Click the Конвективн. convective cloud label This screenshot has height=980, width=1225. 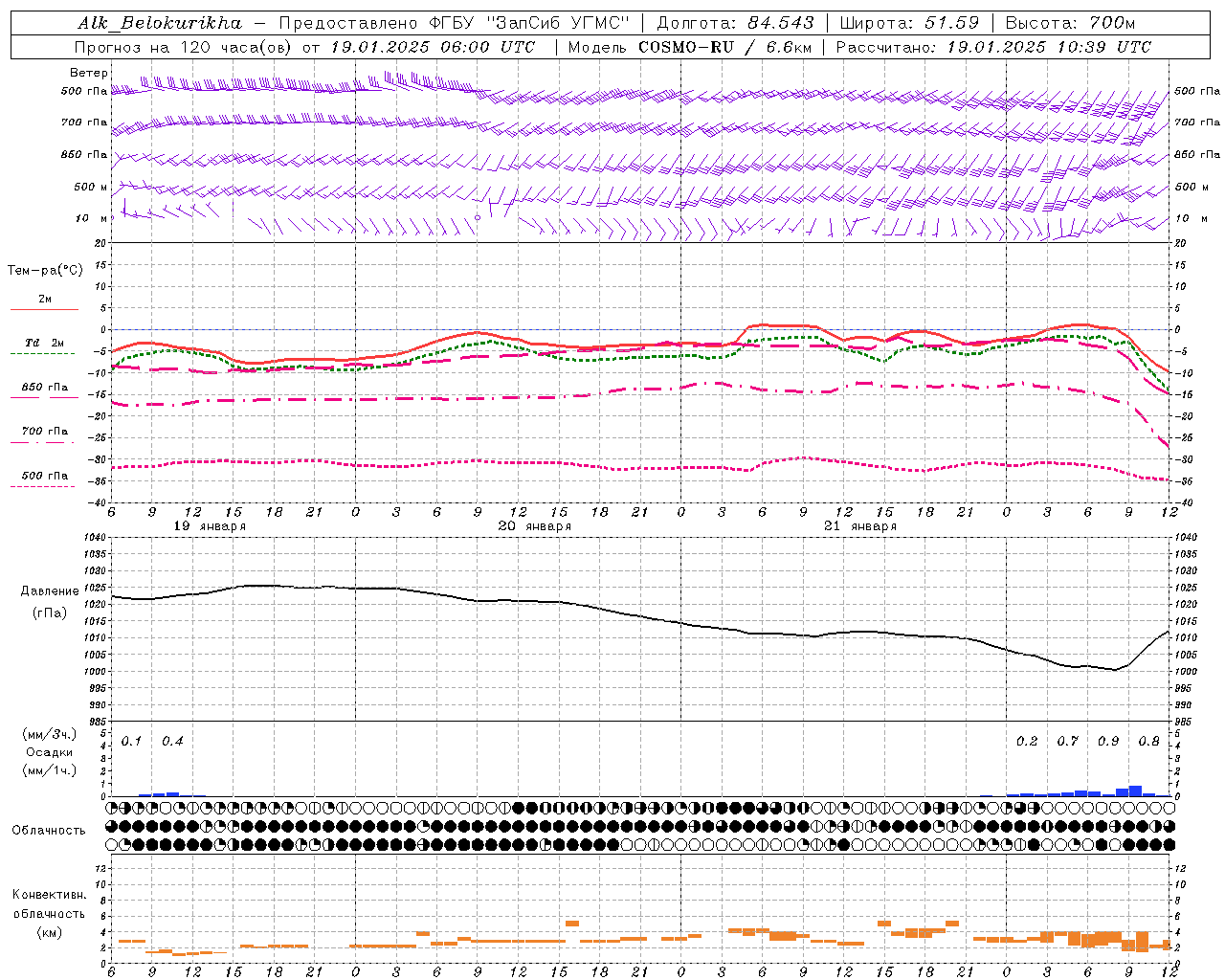[49, 895]
